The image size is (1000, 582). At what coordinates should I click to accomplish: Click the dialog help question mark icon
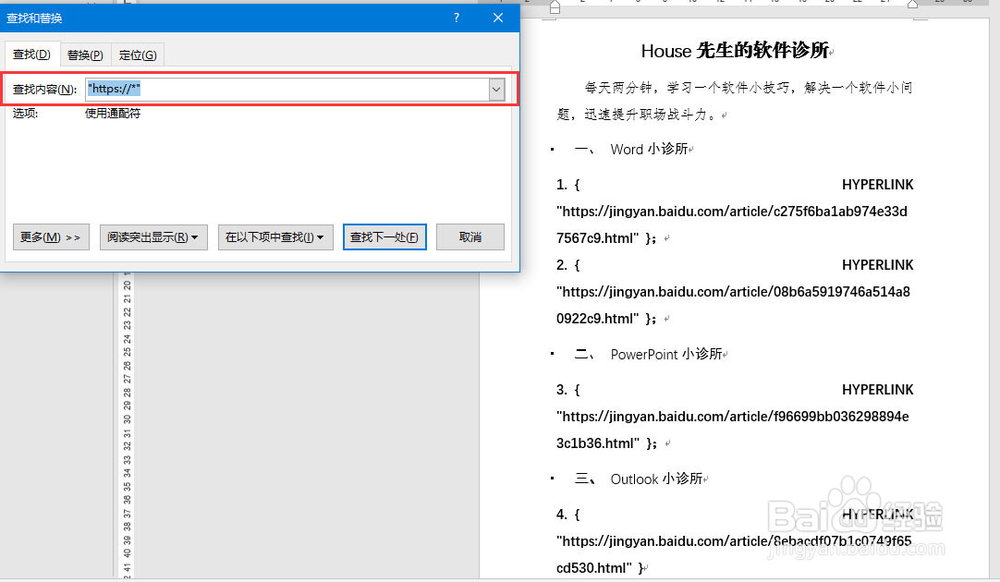tap(456, 18)
